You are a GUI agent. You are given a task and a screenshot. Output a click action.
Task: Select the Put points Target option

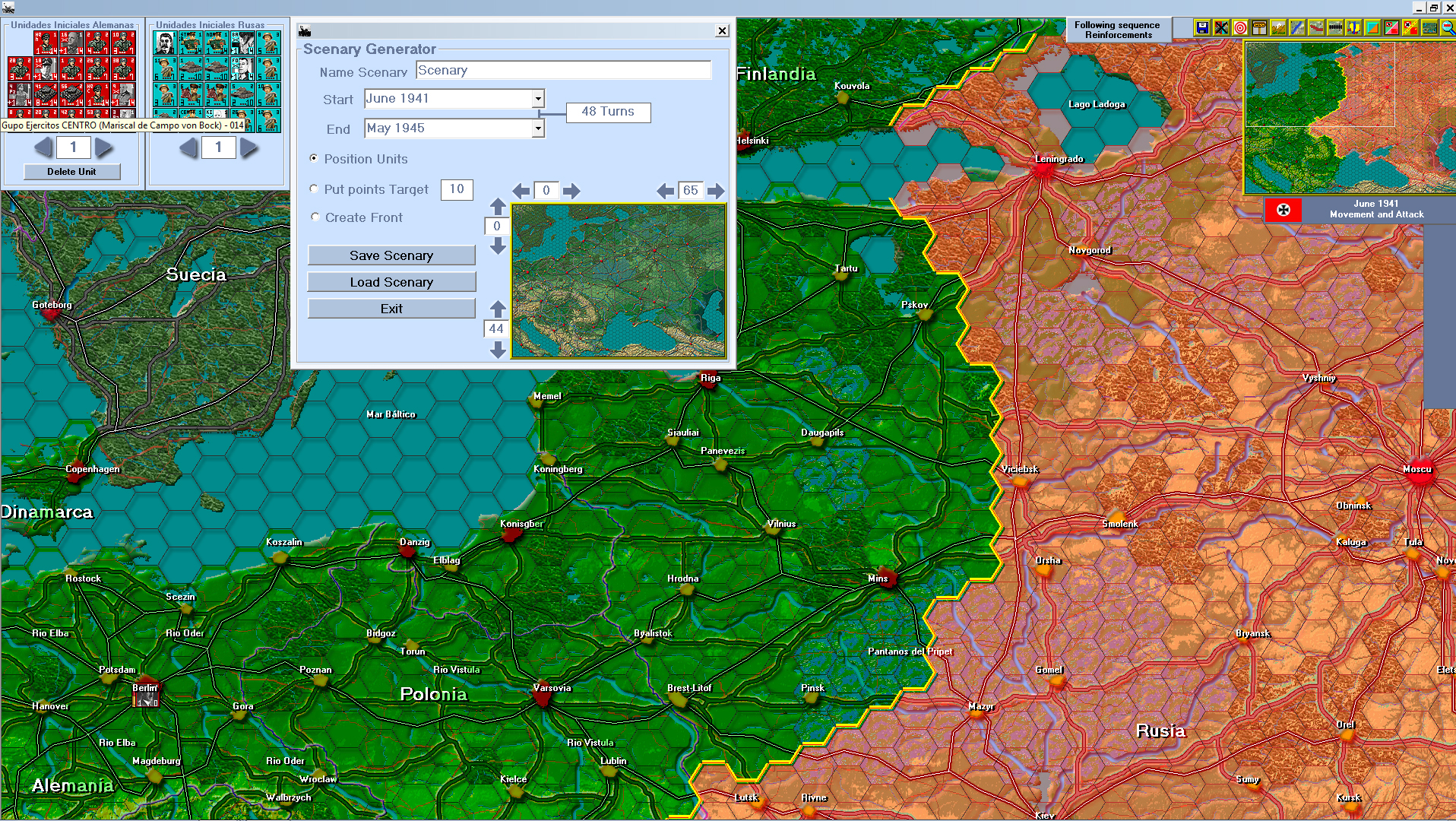[x=314, y=188]
